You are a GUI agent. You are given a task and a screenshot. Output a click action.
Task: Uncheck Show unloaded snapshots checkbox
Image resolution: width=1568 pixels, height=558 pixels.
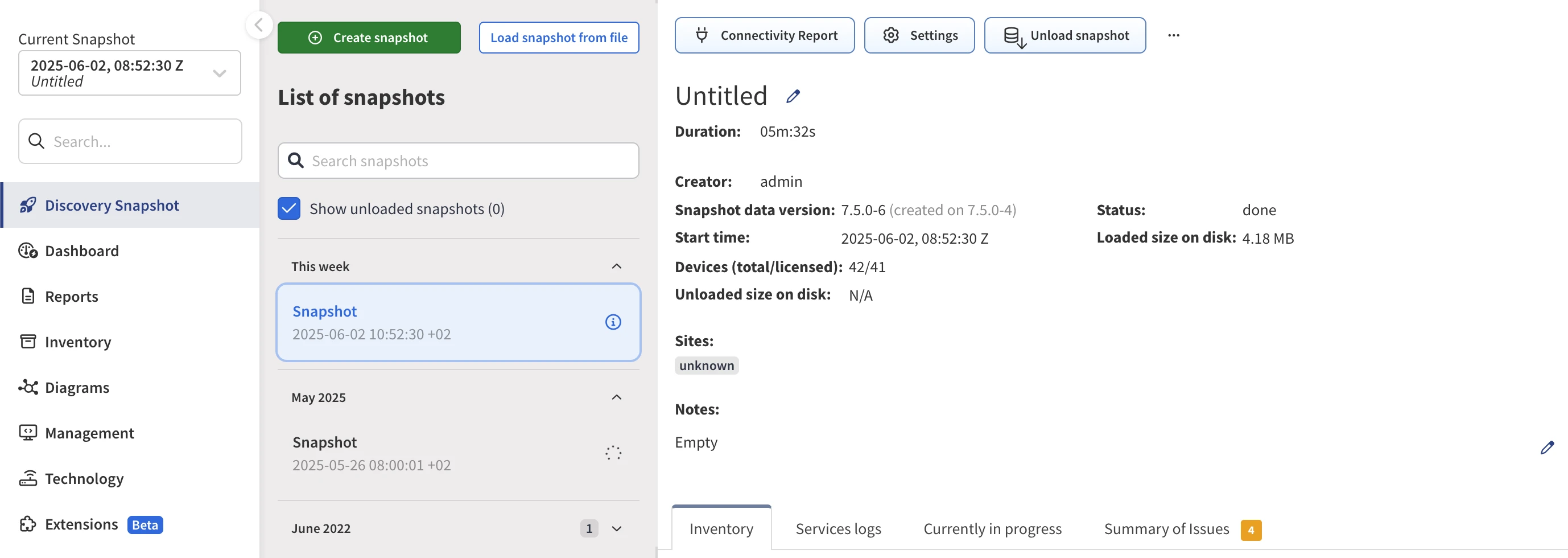289,208
